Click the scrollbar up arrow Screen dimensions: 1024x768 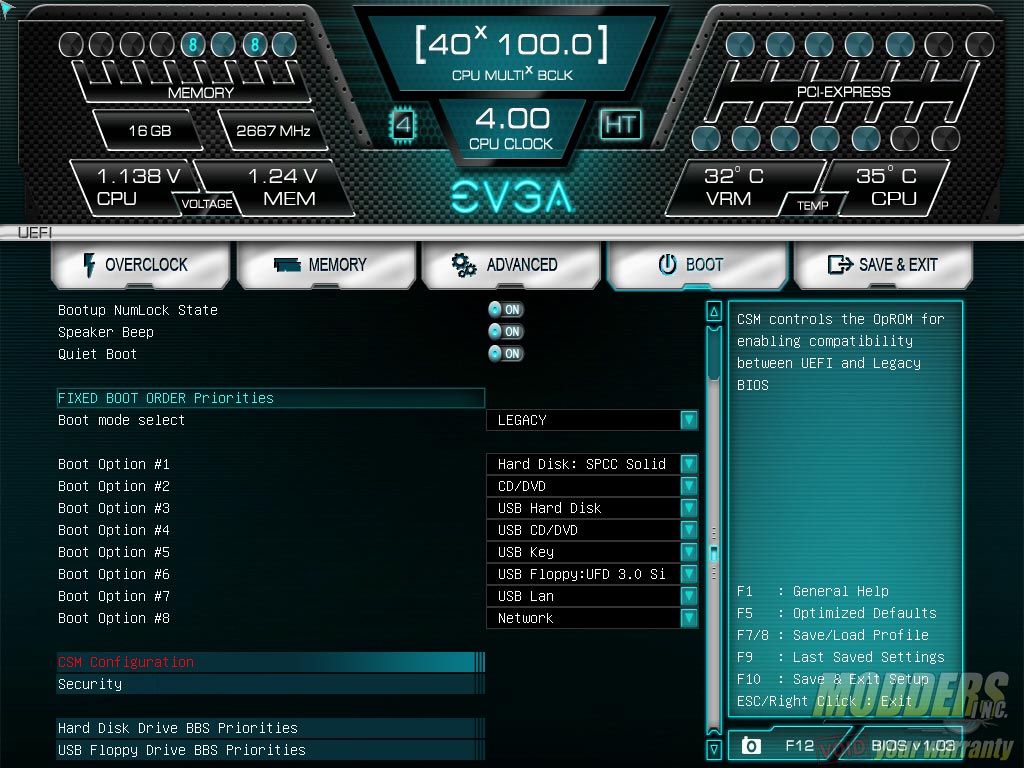pyautogui.click(x=714, y=312)
